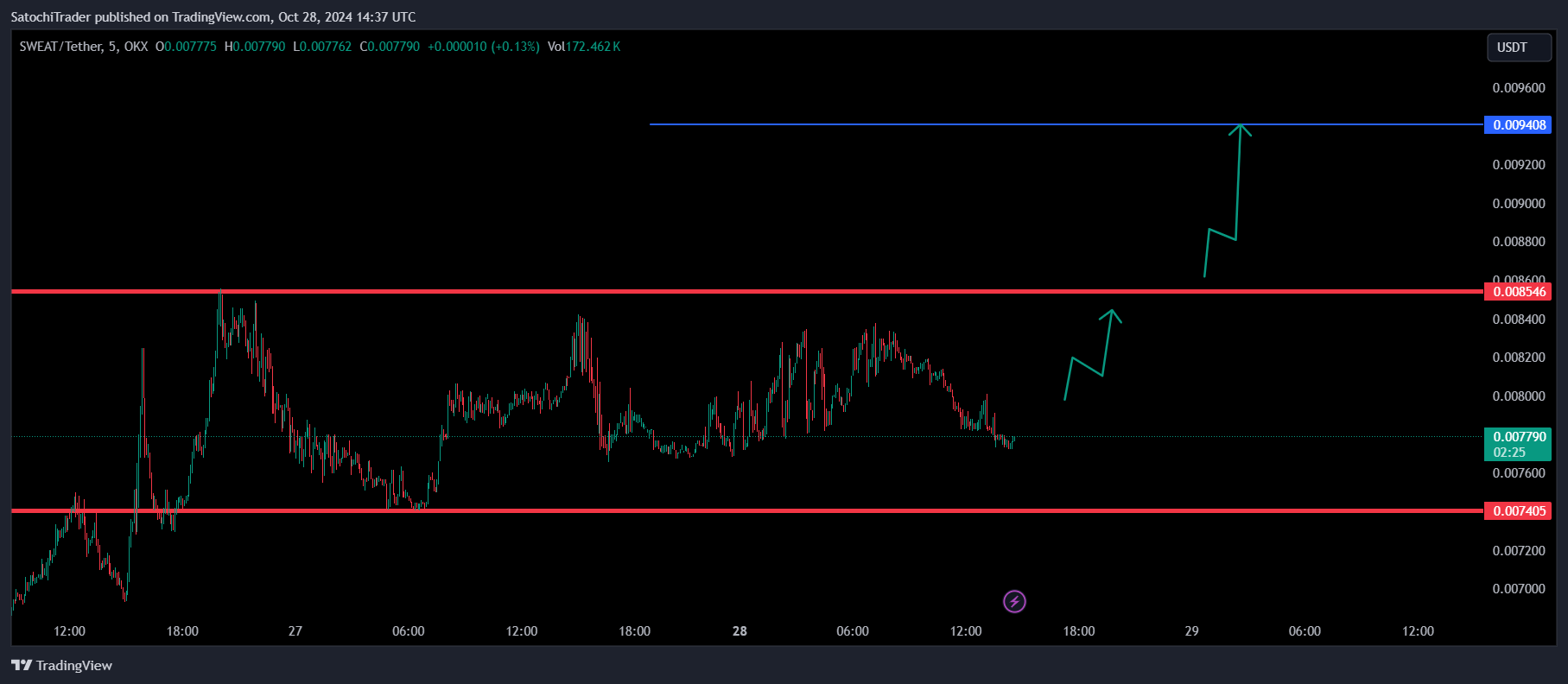1568x684 pixels.
Task: Click the 0.008400 price axis label
Action: (1519, 320)
